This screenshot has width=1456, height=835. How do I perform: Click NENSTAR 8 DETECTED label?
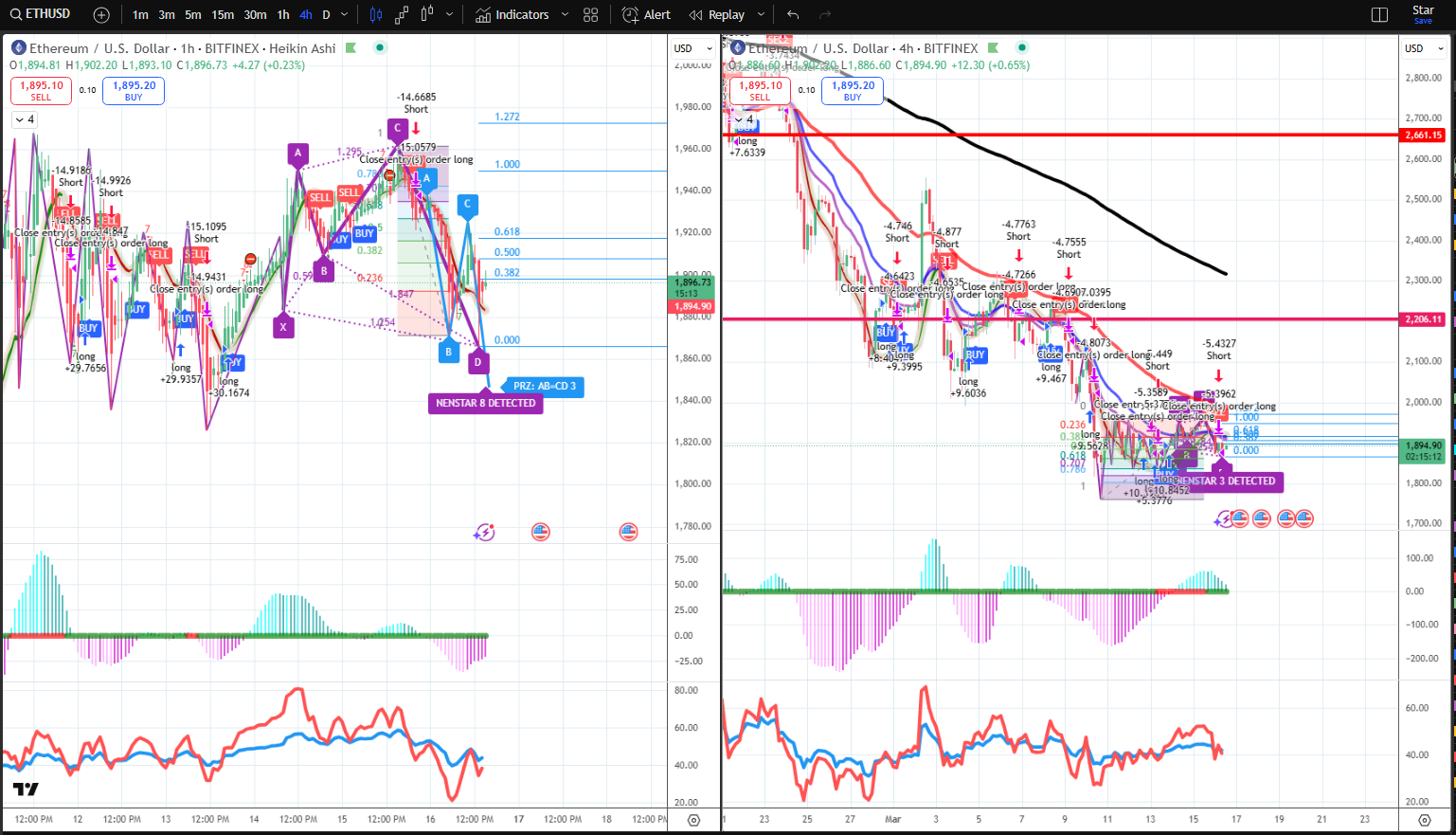coord(486,403)
